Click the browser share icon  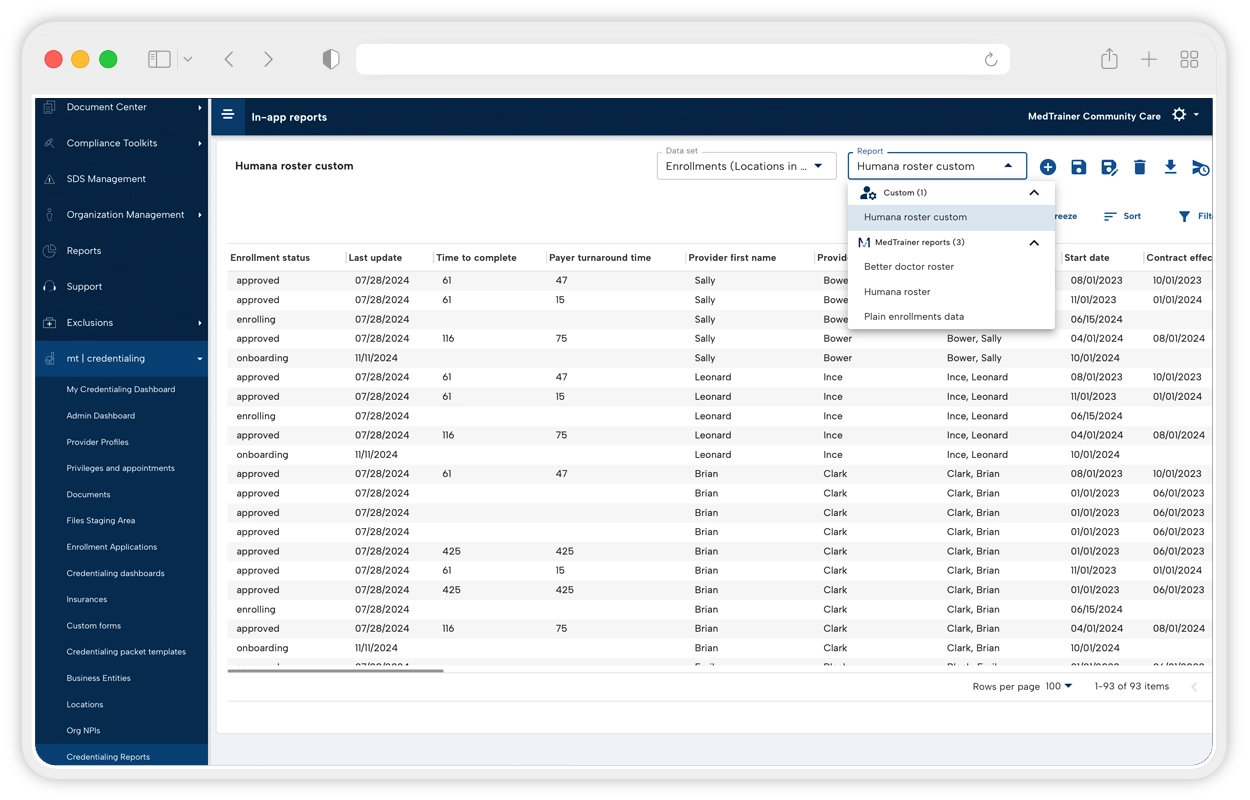[1109, 60]
